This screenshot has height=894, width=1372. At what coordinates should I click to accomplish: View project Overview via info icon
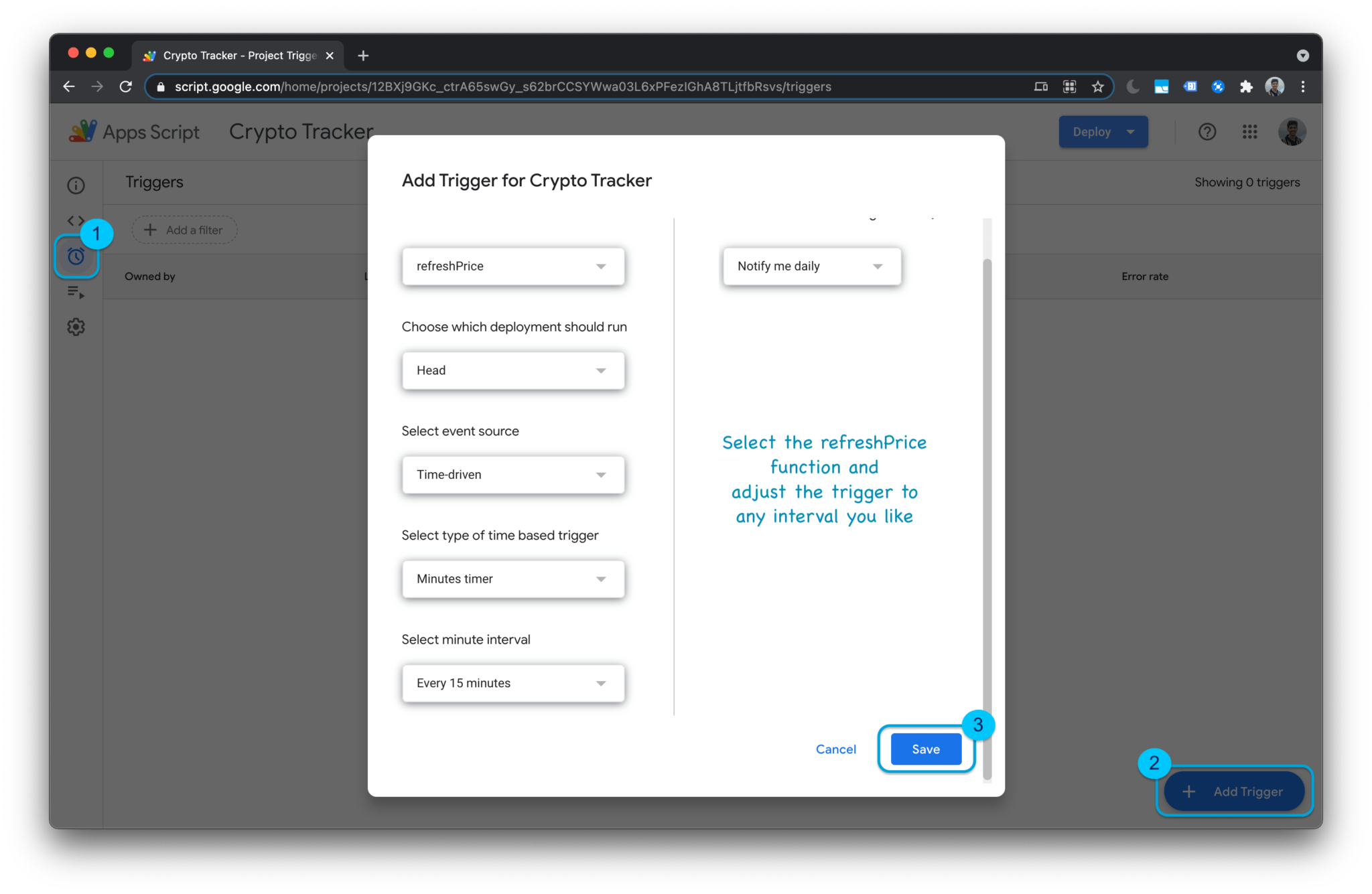click(x=76, y=185)
